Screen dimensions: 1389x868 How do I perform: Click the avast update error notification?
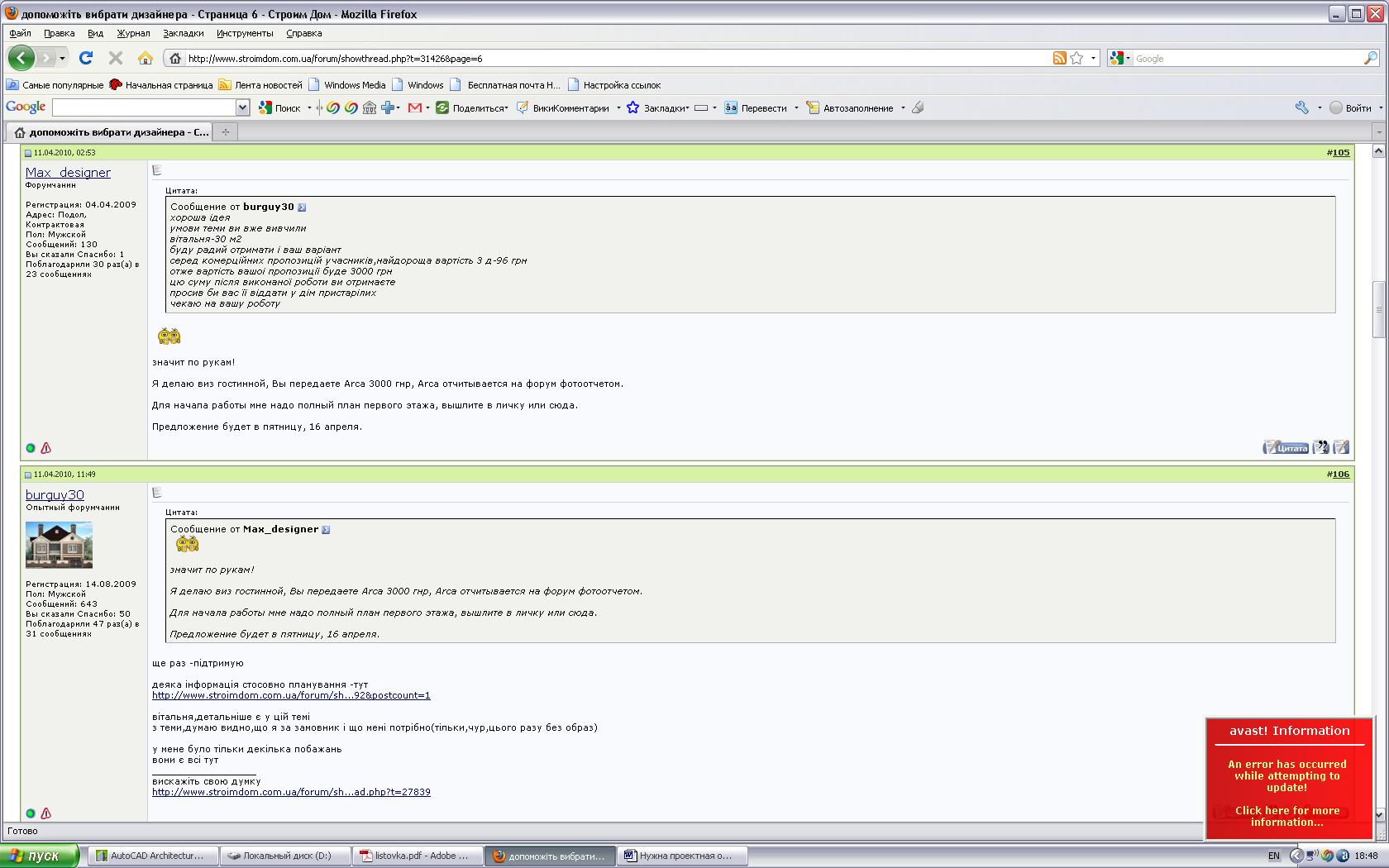pyautogui.click(x=1288, y=779)
